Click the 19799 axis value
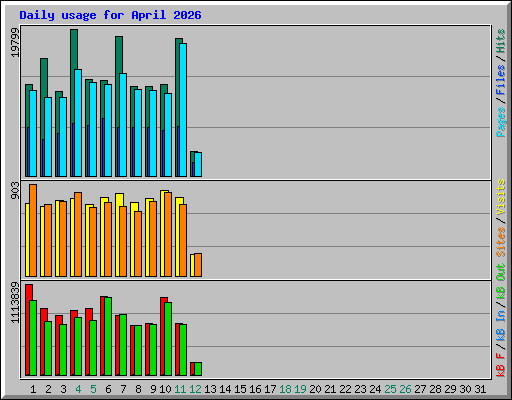This screenshot has width=512, height=400. click(x=15, y=42)
